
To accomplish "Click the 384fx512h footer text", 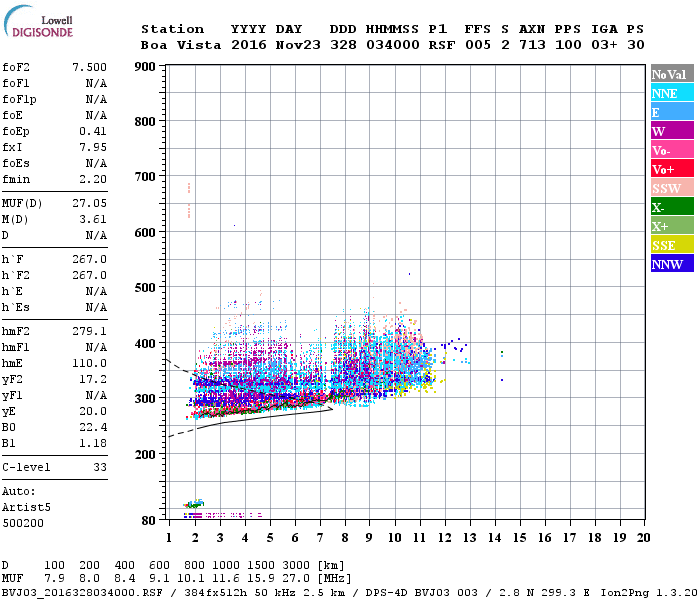I will click(x=216, y=593).
